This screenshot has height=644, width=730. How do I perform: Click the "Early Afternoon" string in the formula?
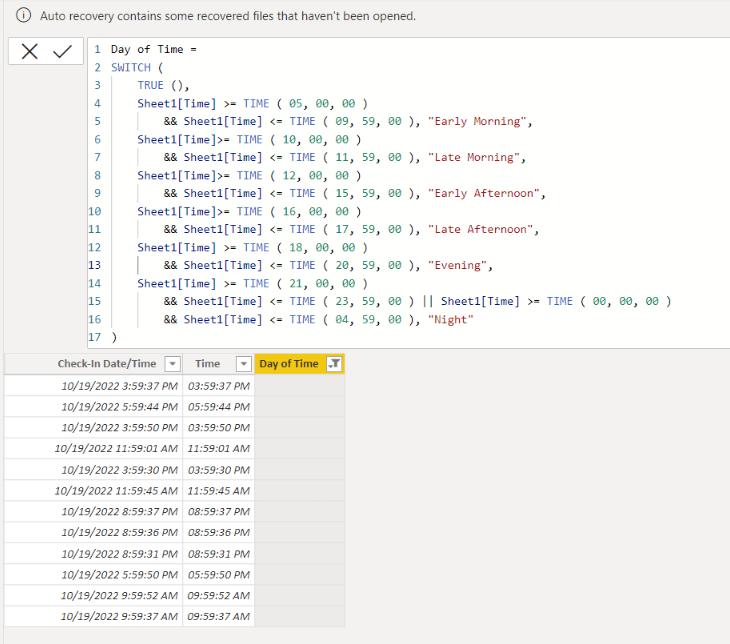pyautogui.click(x=483, y=193)
